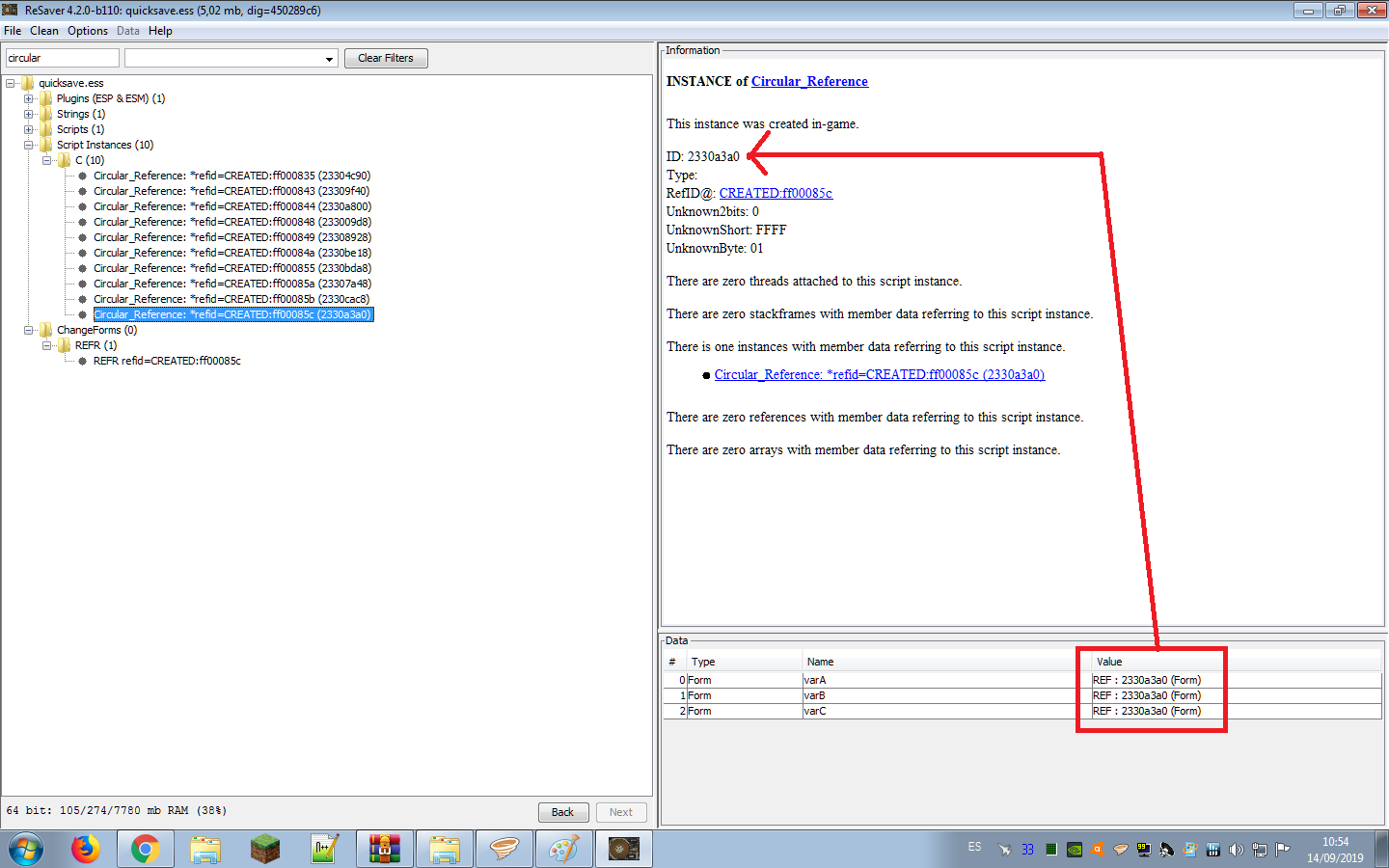Image resolution: width=1389 pixels, height=868 pixels.
Task: Expand the Plugins (ESP & ESM) node
Action: 29,98
